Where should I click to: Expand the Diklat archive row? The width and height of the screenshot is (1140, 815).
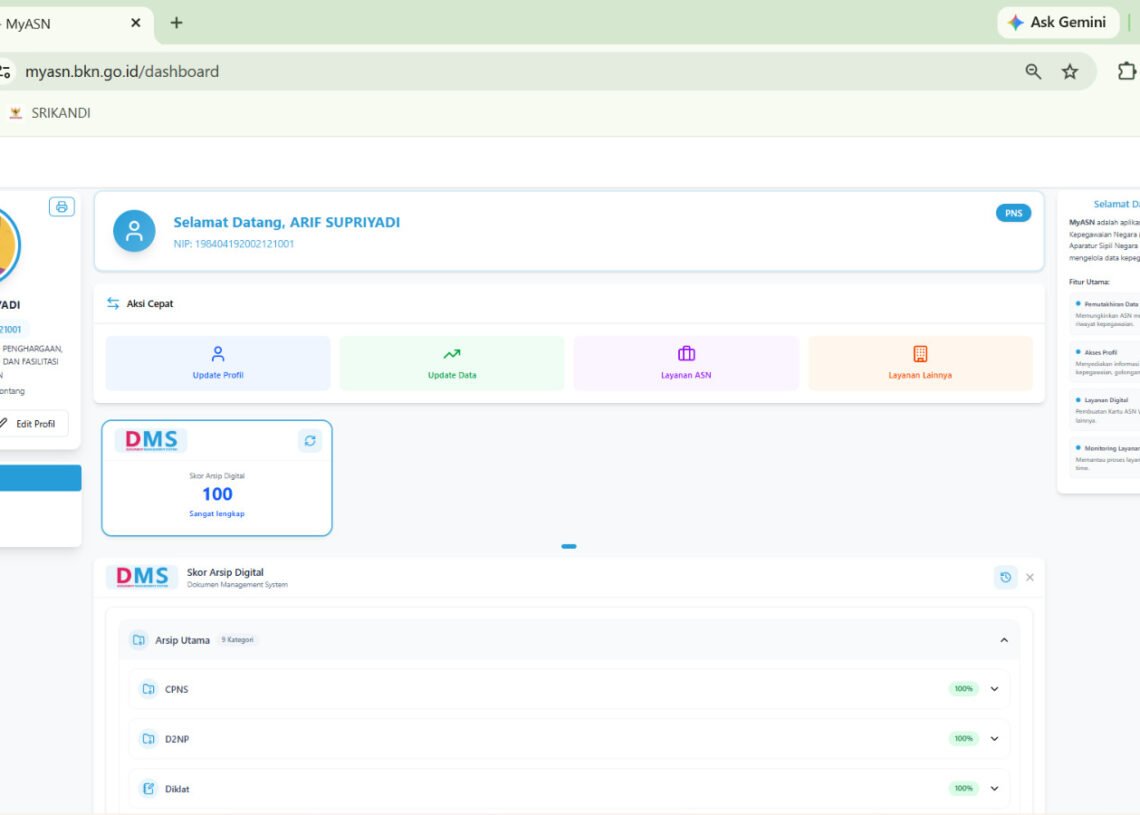[x=995, y=788]
